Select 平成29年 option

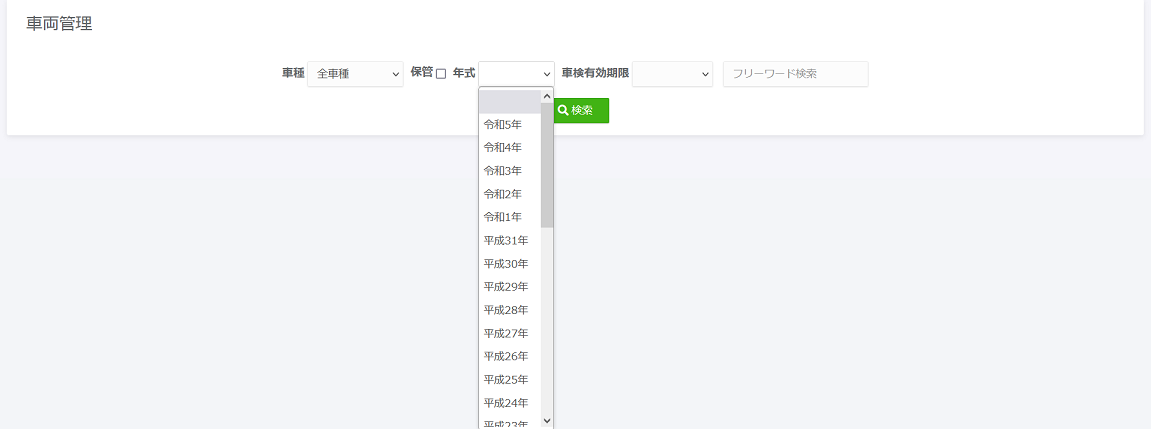coord(506,287)
